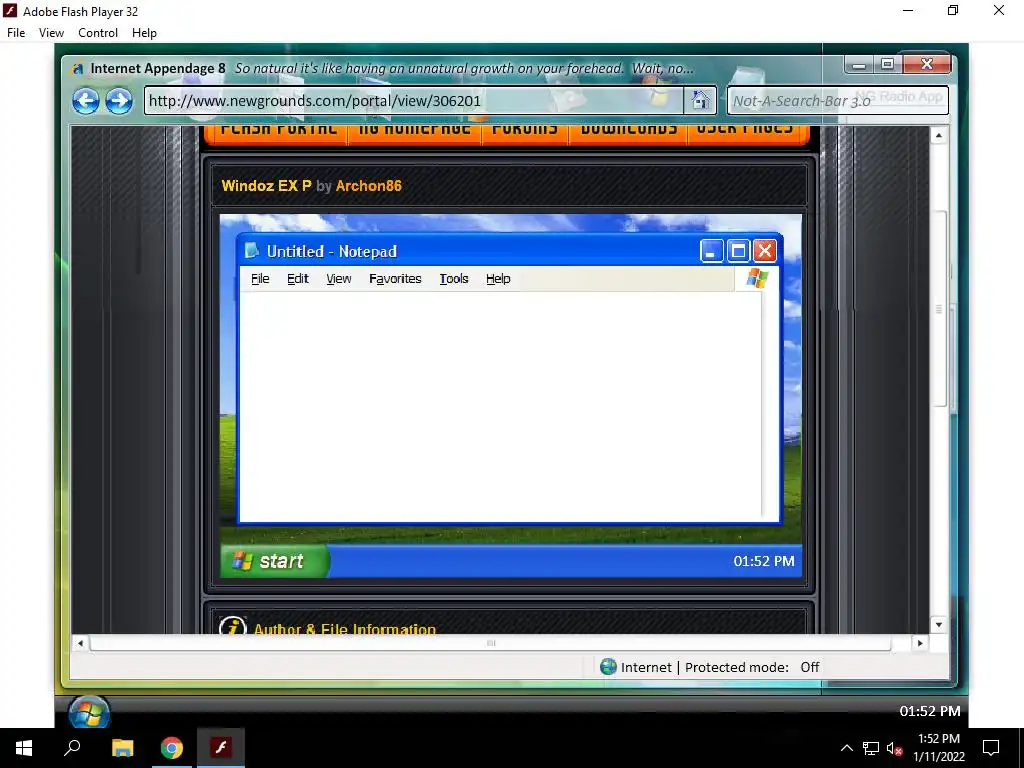Click the Windoz EX P title
The image size is (1024, 768).
click(x=266, y=185)
